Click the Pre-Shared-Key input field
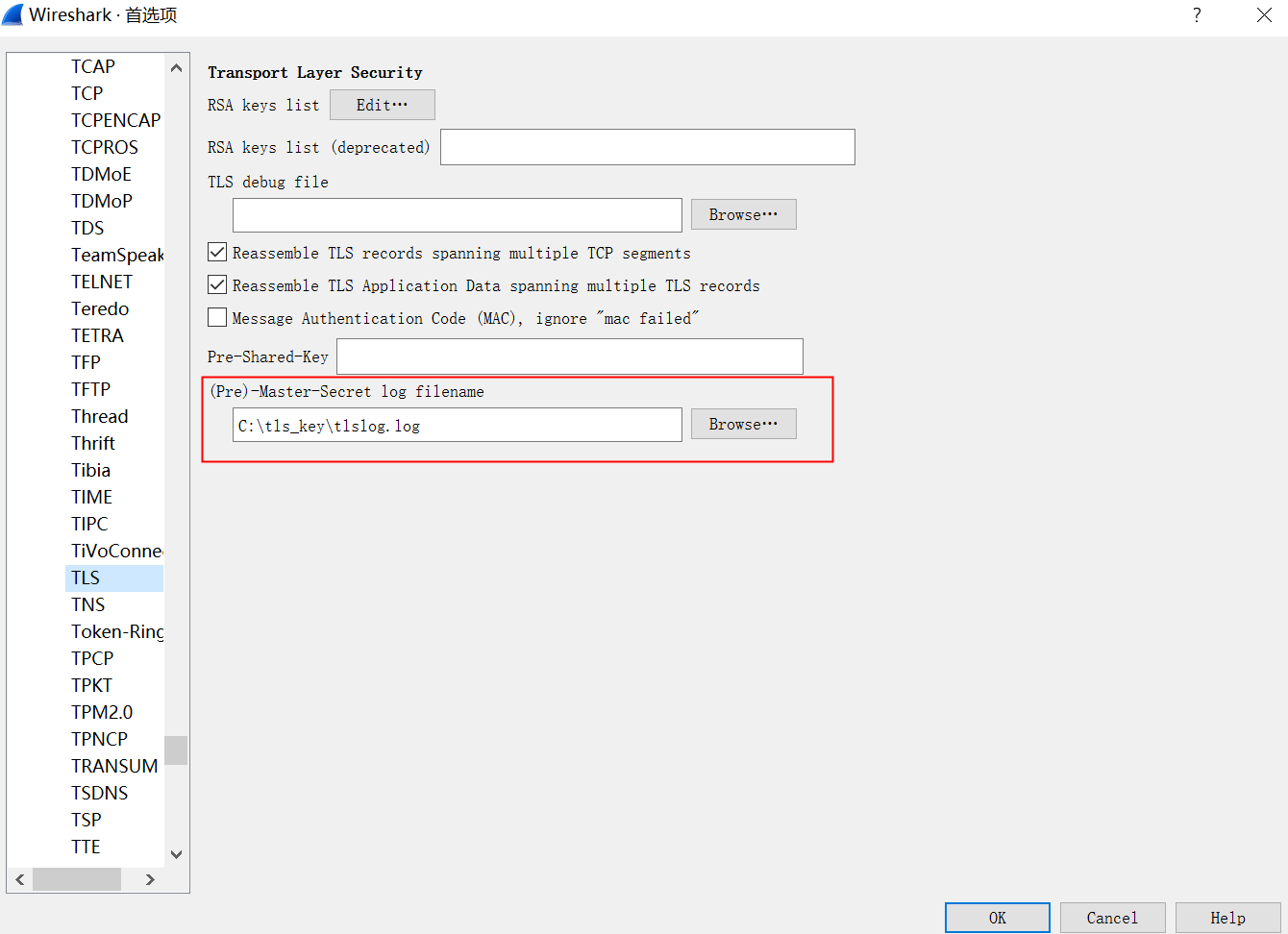 pos(570,356)
